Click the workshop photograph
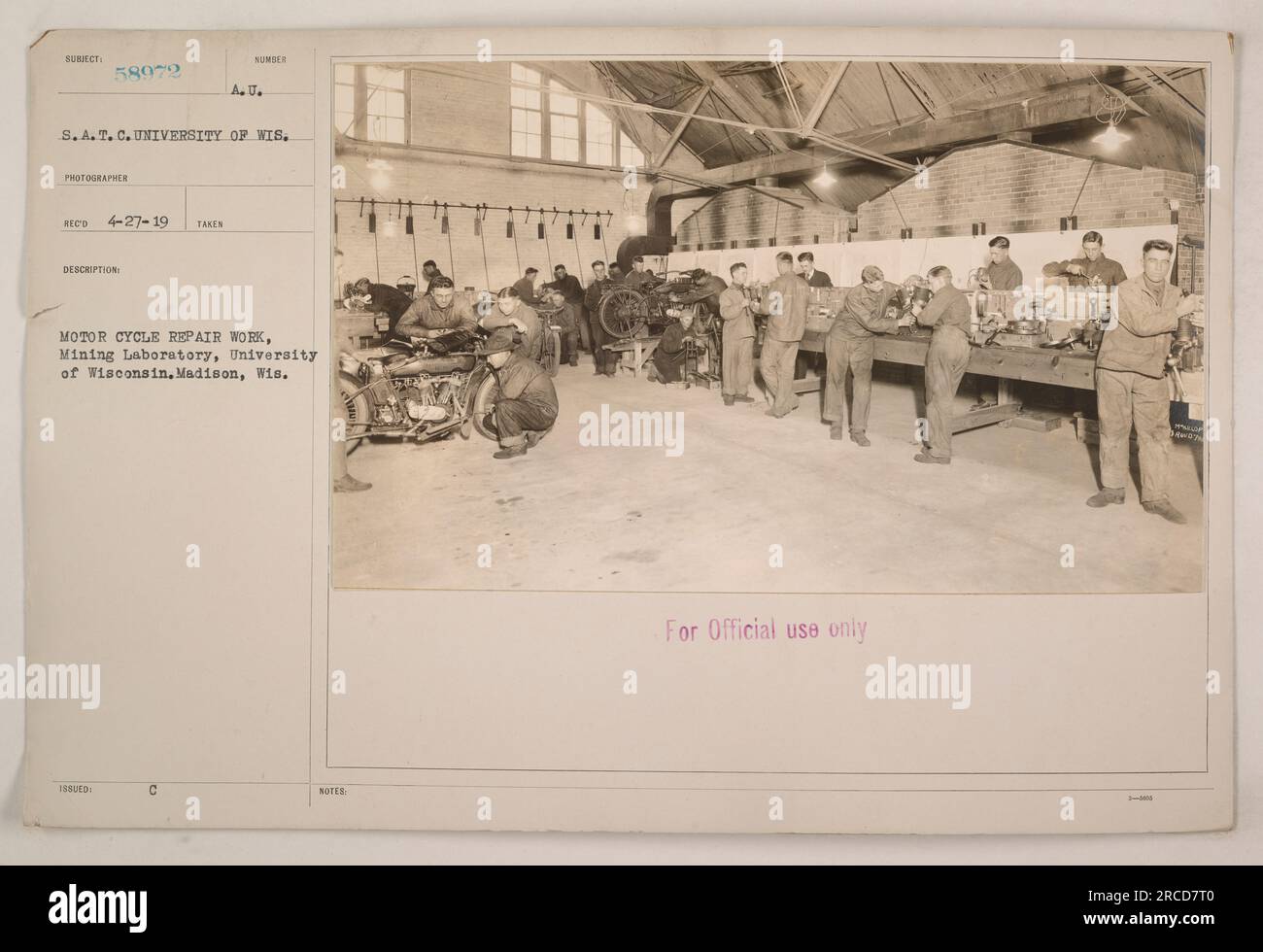The height and width of the screenshot is (952, 1263). click(x=768, y=326)
